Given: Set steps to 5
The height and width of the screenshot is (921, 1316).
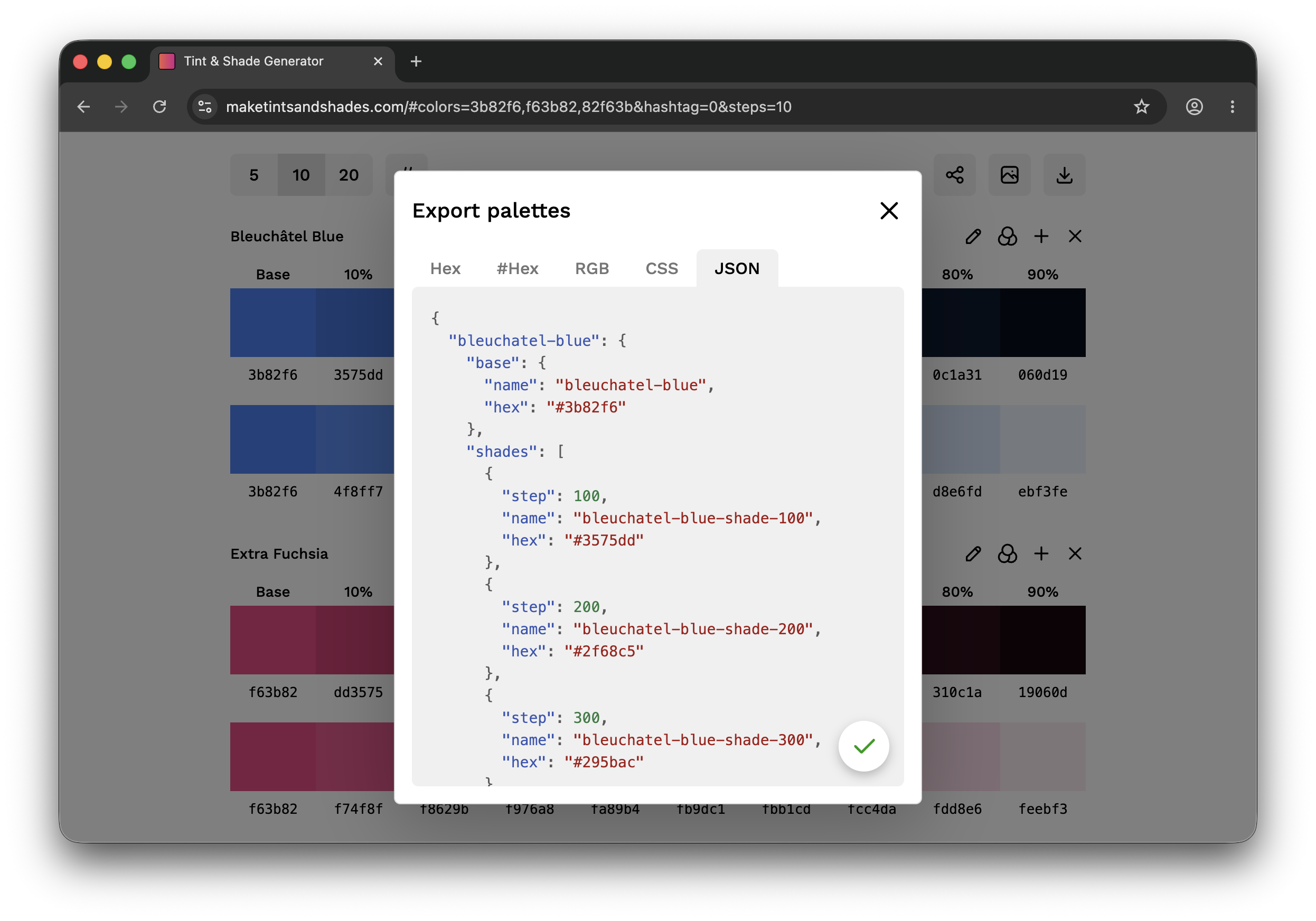Looking at the screenshot, I should [254, 175].
